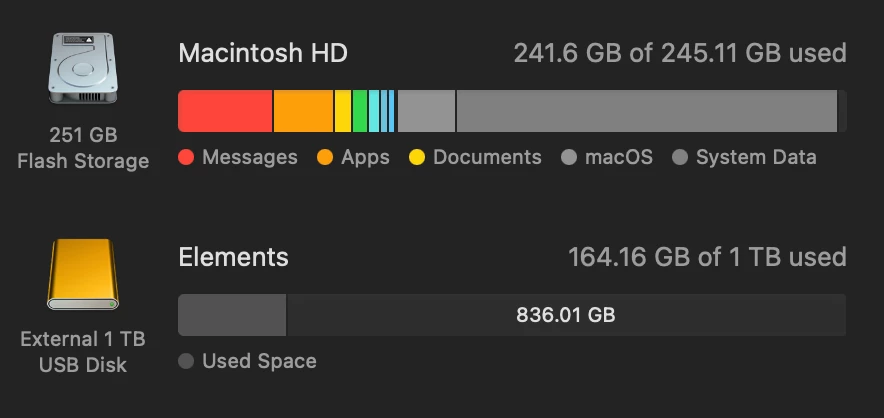Select the large System Data bar segment

647,111
